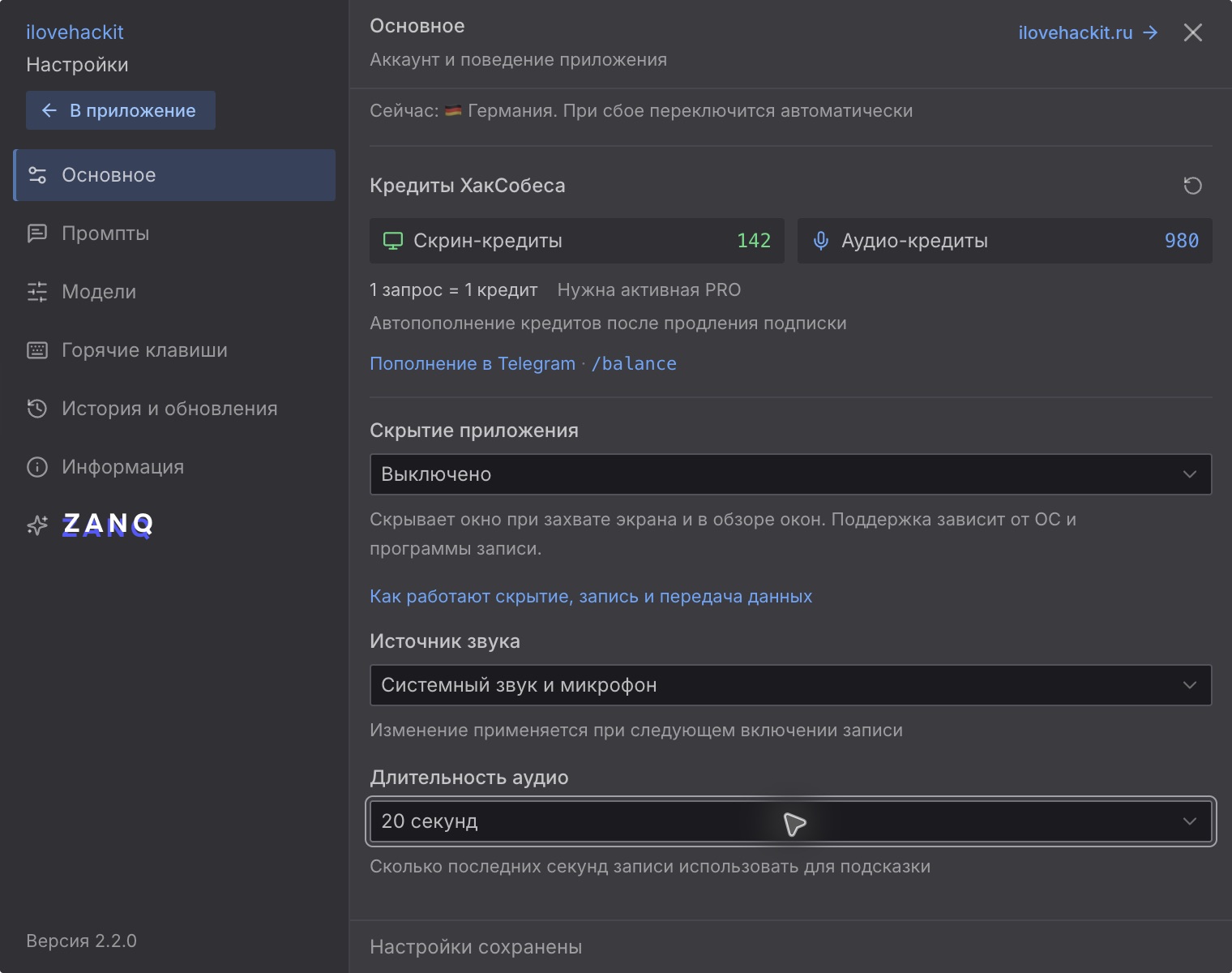The width and height of the screenshot is (1232, 973).
Task: Click the keyboard icon next to Горячие клавиши
Action: click(x=37, y=350)
